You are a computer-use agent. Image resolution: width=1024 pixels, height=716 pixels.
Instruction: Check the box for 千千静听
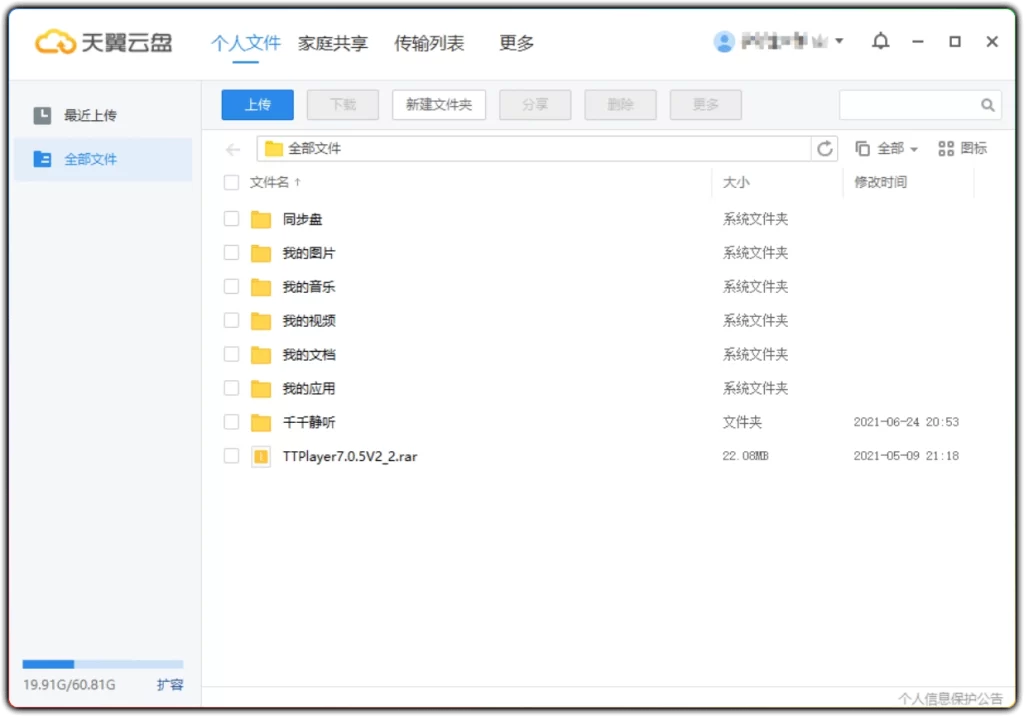coord(231,422)
